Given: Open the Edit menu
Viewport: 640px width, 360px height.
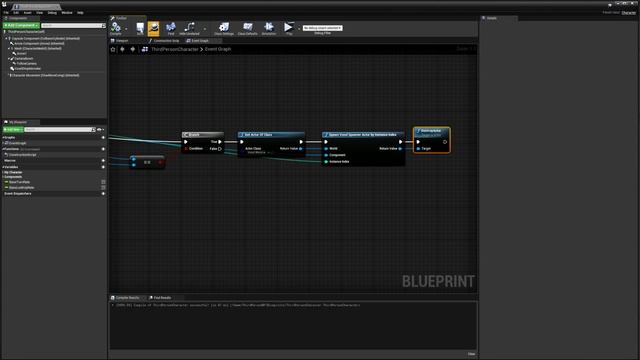Looking at the screenshot, I should coord(16,13).
